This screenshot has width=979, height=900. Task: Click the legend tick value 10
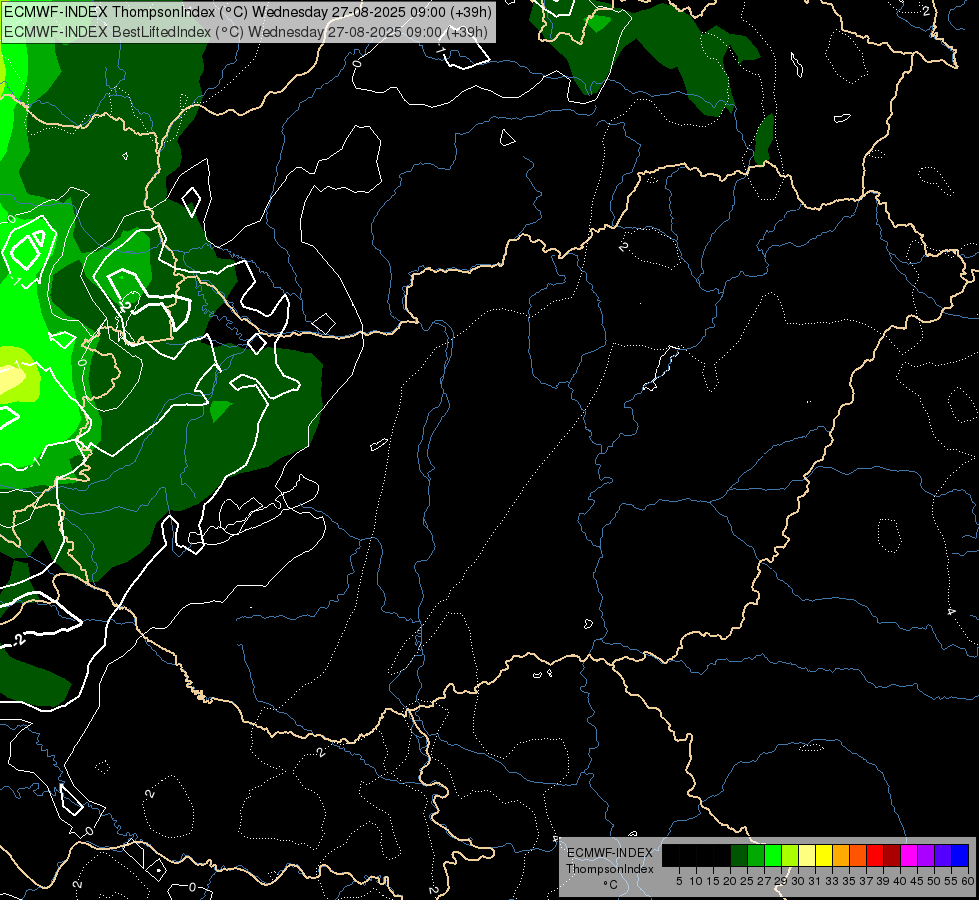[696, 881]
